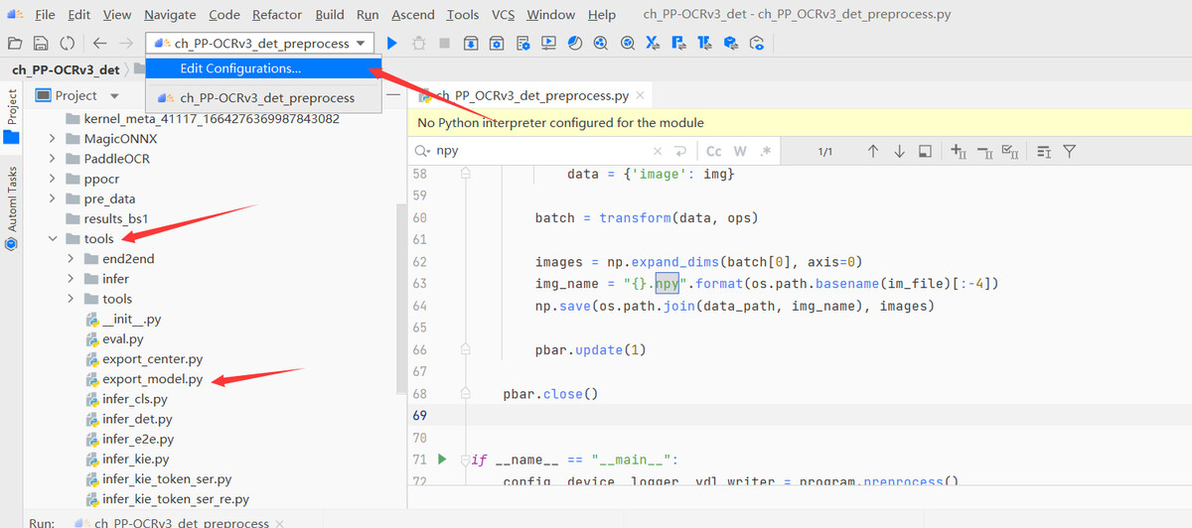The width and height of the screenshot is (1192, 528).
Task: Open export_model.py in project tree
Action: (152, 379)
